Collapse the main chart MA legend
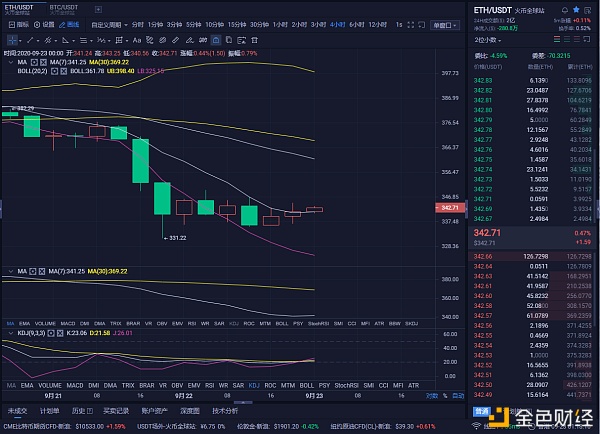 tap(11, 62)
